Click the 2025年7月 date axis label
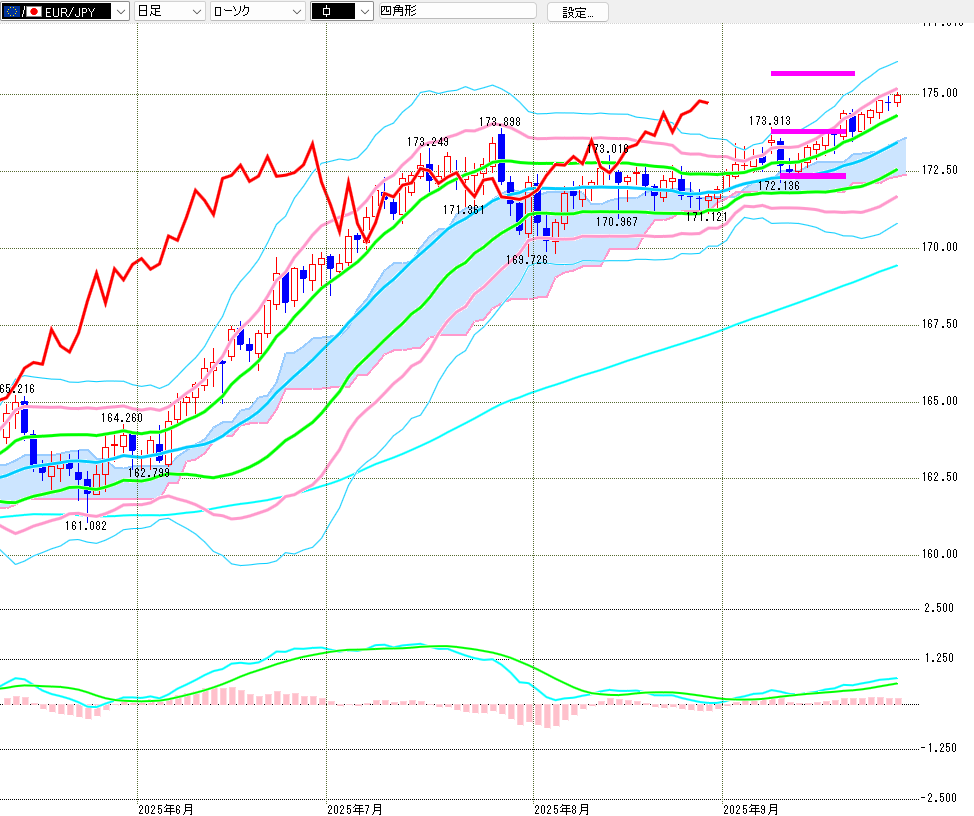This screenshot has height=816, width=974. tap(354, 808)
